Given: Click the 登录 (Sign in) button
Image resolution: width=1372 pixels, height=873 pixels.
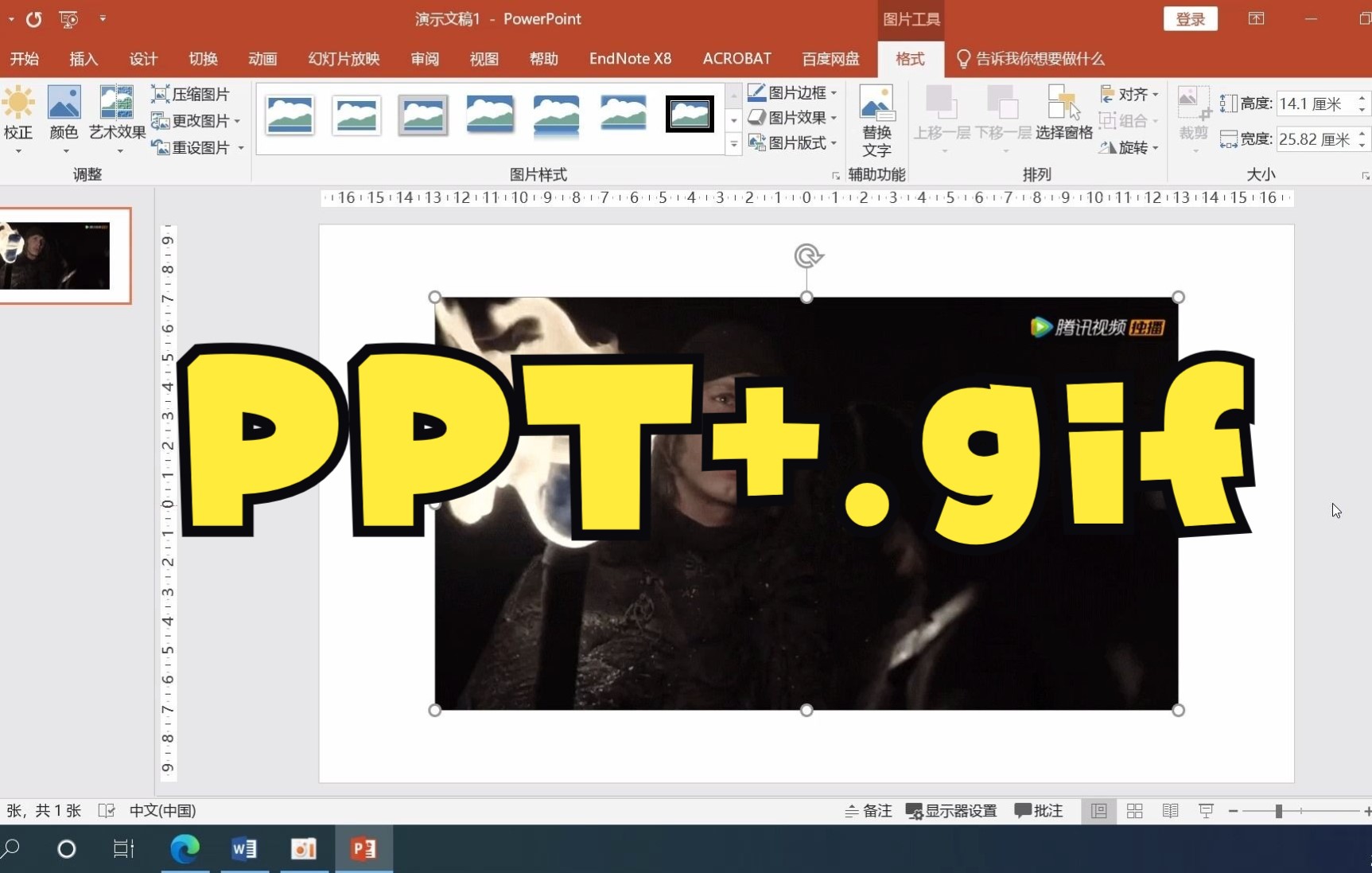Looking at the screenshot, I should pos(1190,18).
